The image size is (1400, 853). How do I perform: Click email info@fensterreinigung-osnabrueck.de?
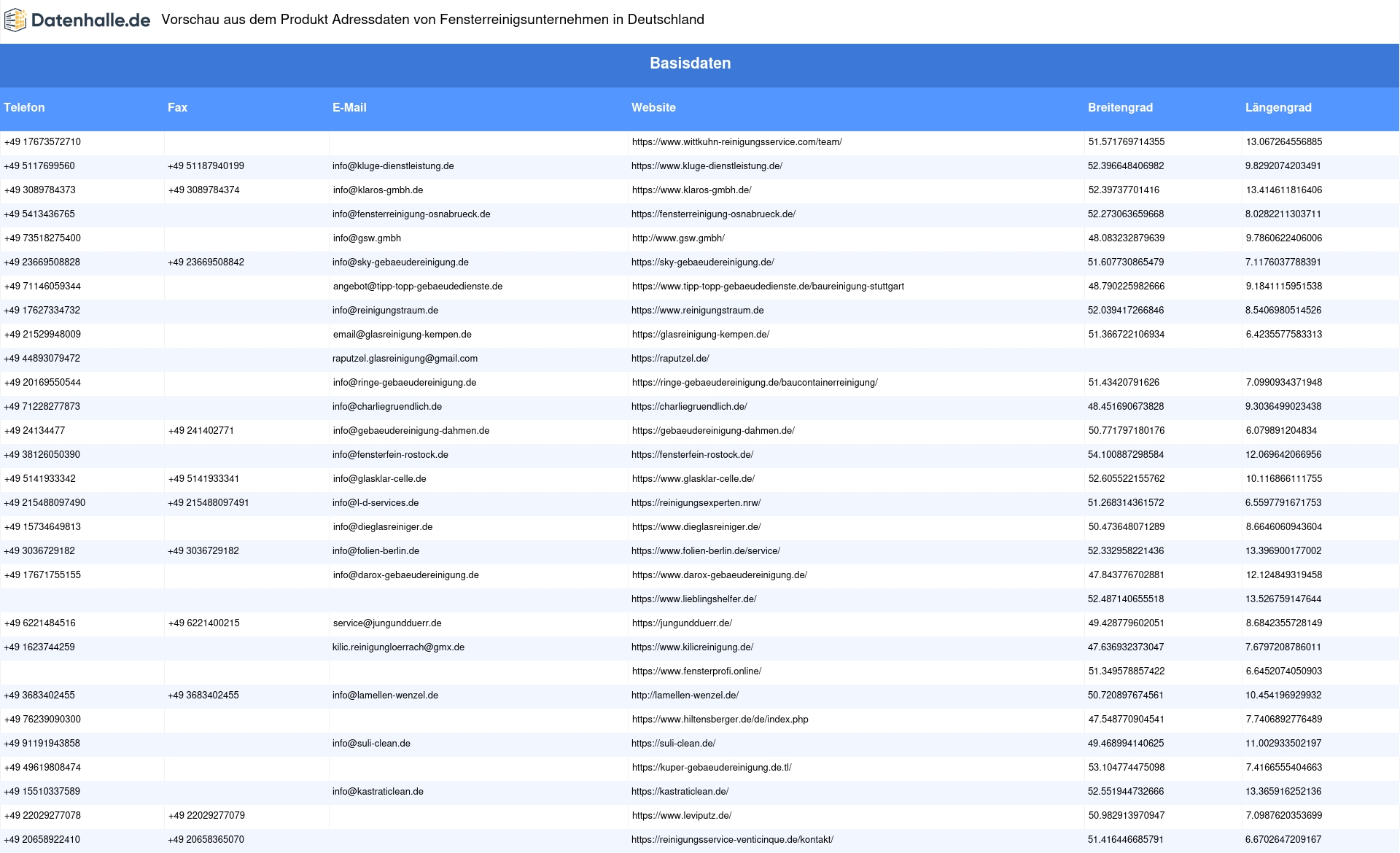click(x=411, y=214)
